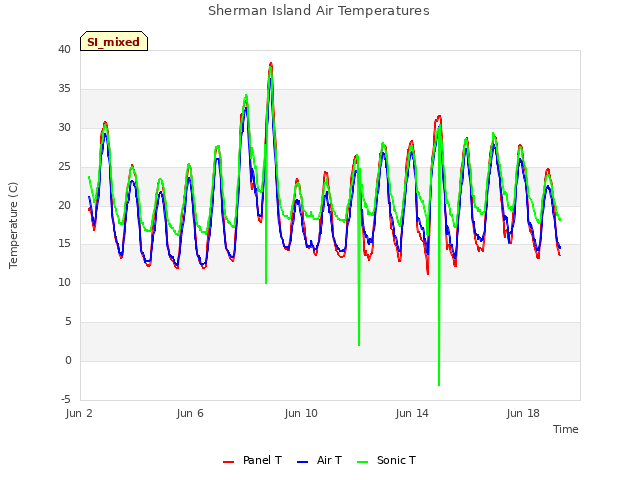Click the 15 y-axis tick label
Viewport: 640px width, 480px height.
click(x=64, y=244)
